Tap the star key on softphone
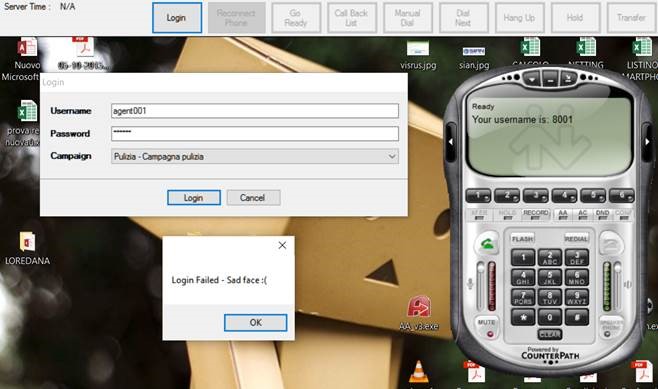 tap(523, 317)
